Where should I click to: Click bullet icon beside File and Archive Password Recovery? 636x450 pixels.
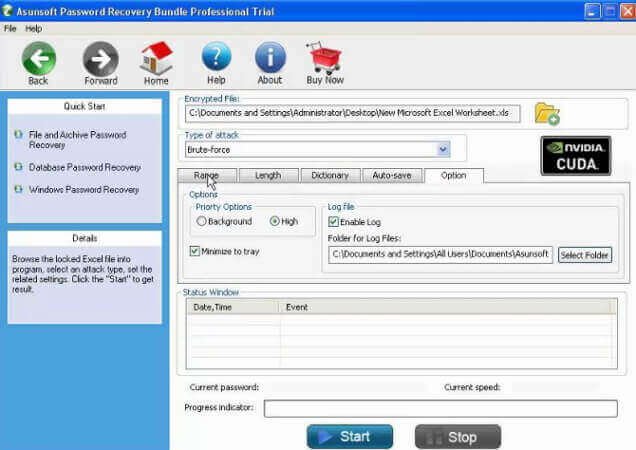(18, 134)
